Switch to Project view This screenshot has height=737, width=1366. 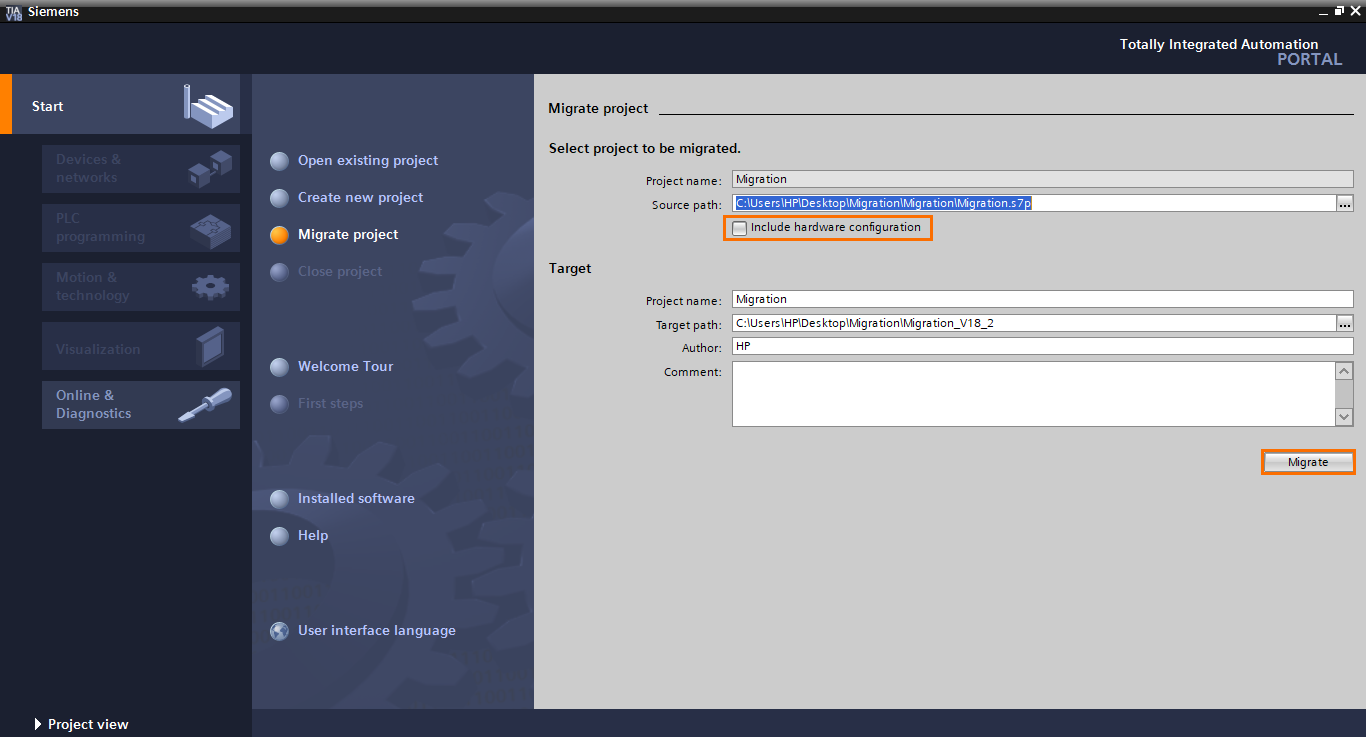[x=81, y=724]
